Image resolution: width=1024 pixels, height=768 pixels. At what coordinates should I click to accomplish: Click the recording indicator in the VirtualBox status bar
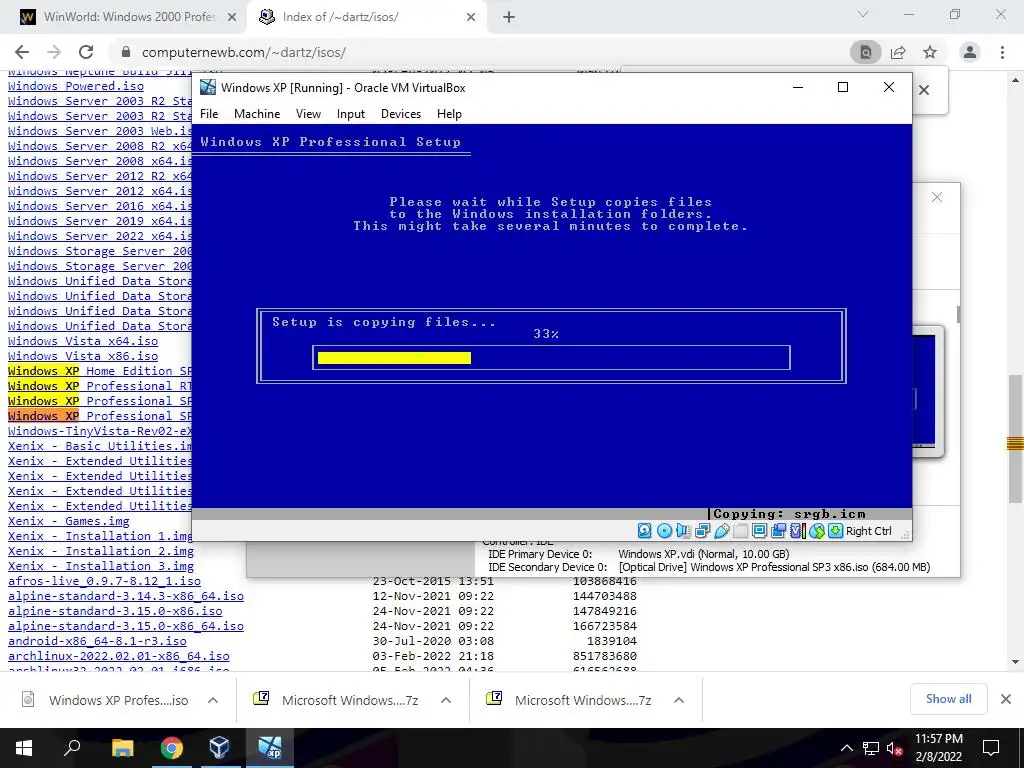[x=778, y=531]
